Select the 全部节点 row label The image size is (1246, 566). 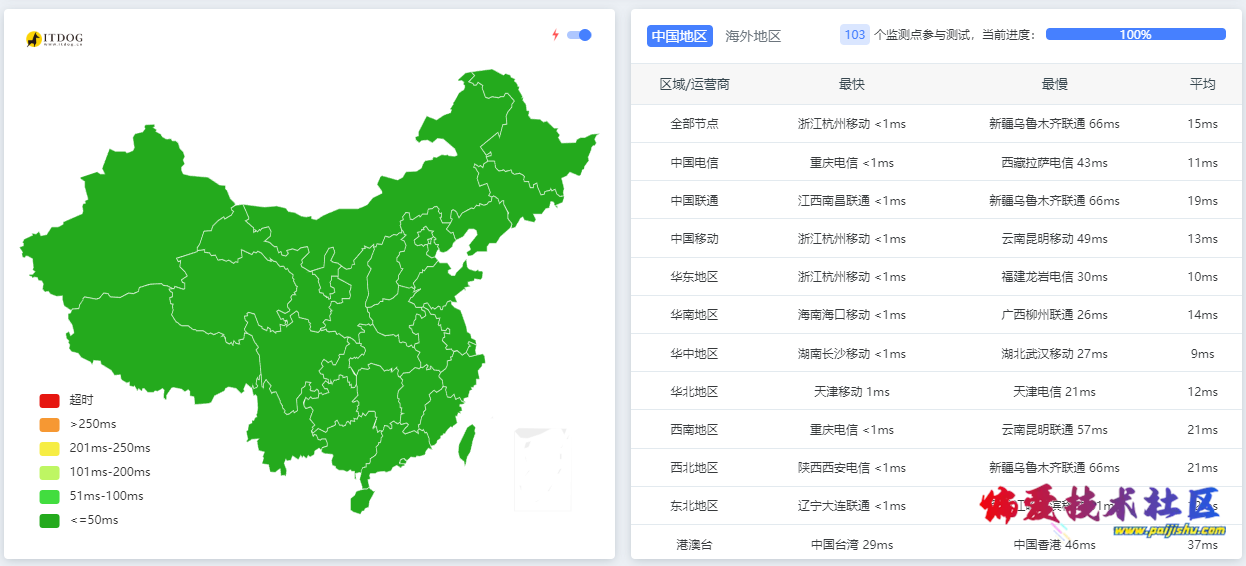pos(694,124)
